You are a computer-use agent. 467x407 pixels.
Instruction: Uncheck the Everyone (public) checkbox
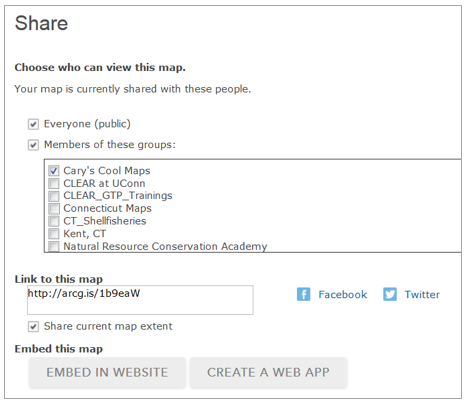click(33, 124)
